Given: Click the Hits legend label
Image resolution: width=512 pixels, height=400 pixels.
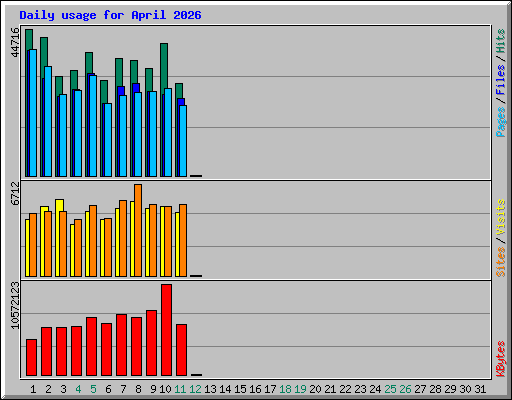Looking at the screenshot, I should 500,41.
